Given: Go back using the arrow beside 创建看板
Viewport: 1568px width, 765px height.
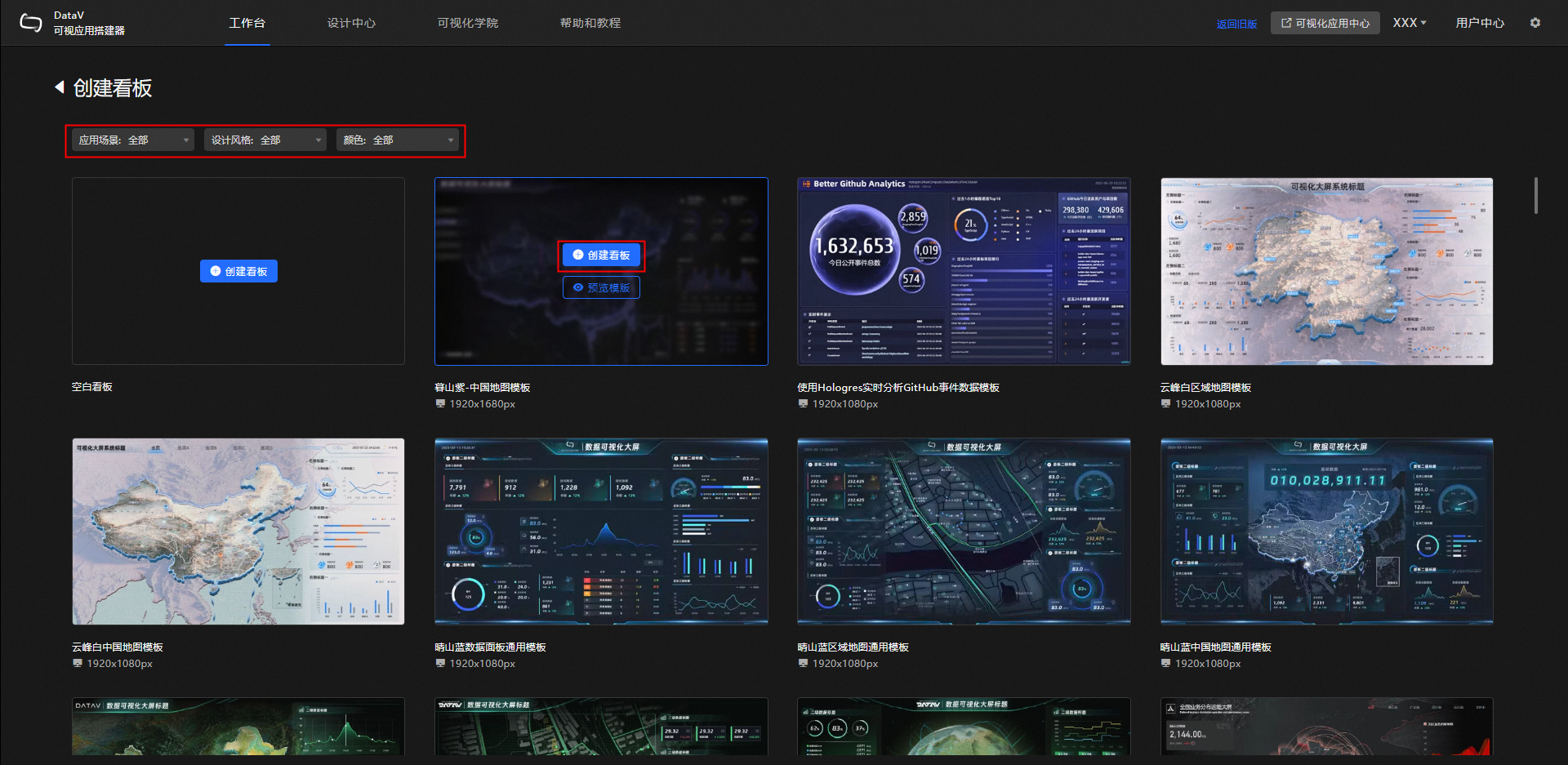Looking at the screenshot, I should (60, 87).
